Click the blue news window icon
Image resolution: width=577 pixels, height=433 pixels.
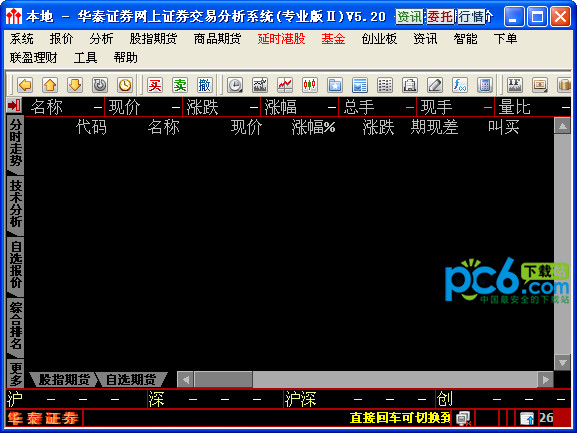point(360,85)
